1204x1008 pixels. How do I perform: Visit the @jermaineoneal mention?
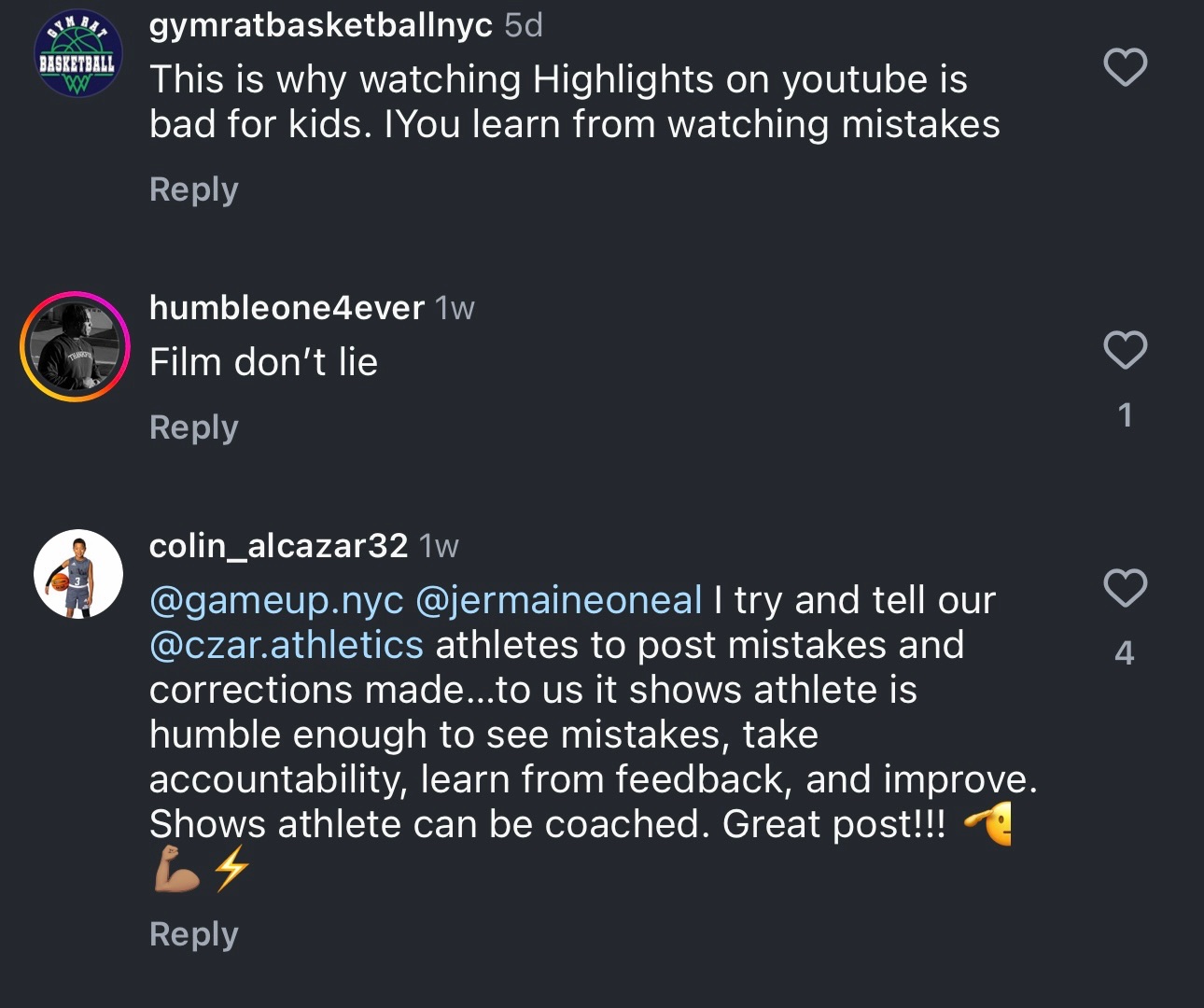[557, 600]
